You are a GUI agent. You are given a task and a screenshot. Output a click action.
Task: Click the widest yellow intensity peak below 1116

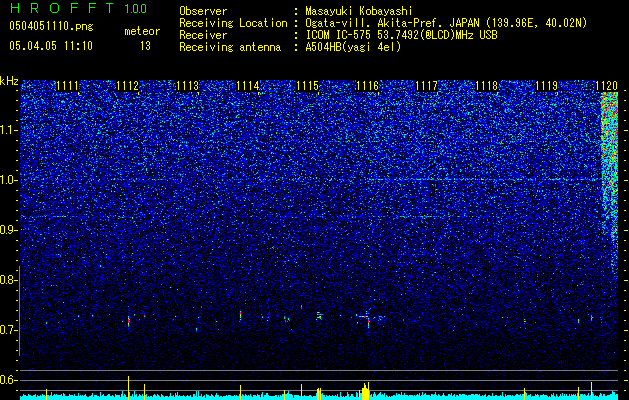point(365,392)
